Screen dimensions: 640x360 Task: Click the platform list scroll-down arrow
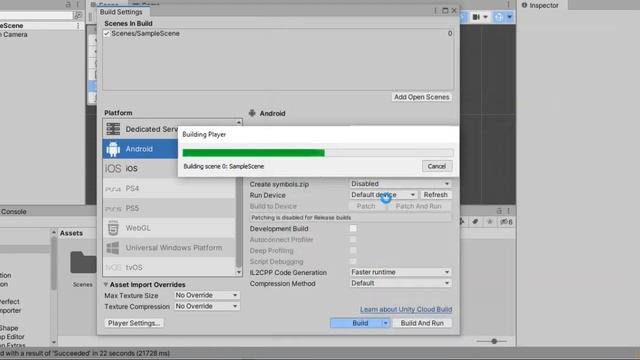[239, 272]
